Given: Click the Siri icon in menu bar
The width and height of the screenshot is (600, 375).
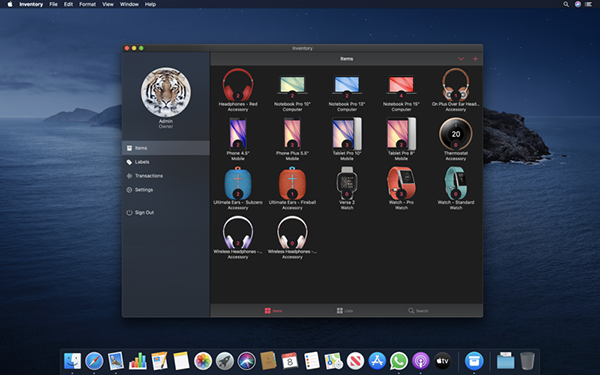Looking at the screenshot, I should (578, 4).
